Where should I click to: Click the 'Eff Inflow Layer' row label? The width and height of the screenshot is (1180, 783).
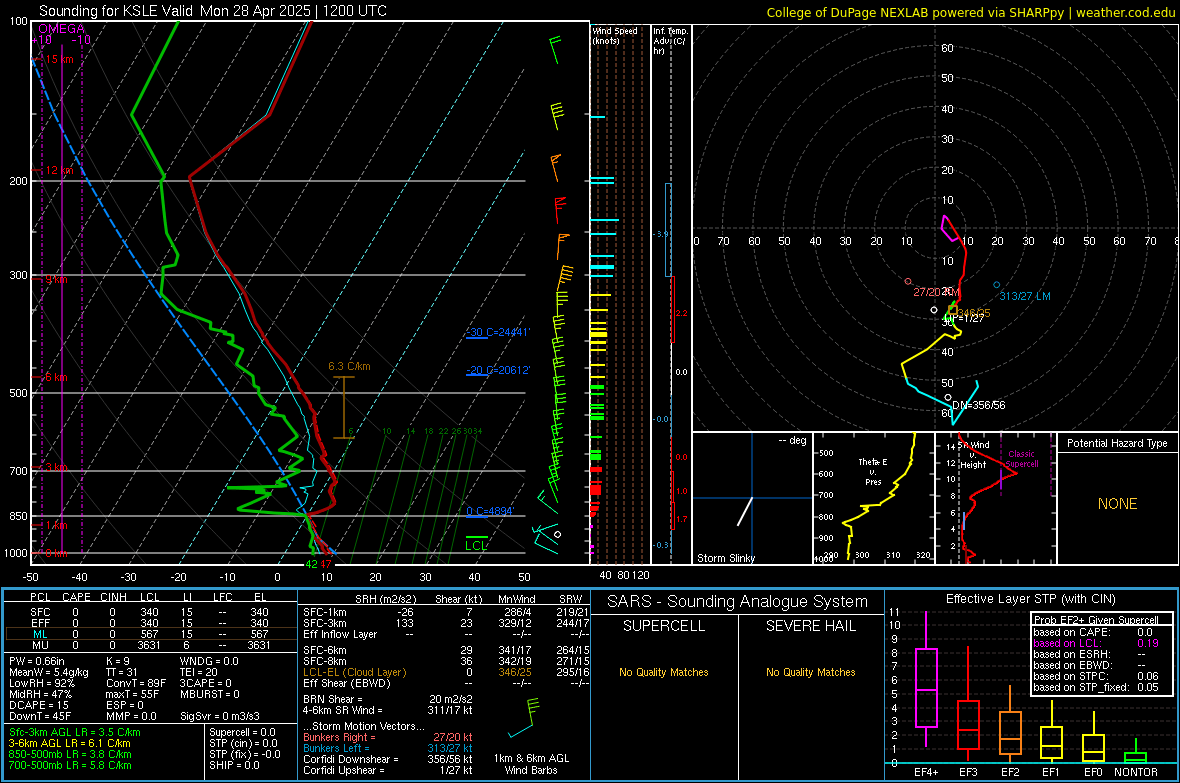tap(340, 634)
